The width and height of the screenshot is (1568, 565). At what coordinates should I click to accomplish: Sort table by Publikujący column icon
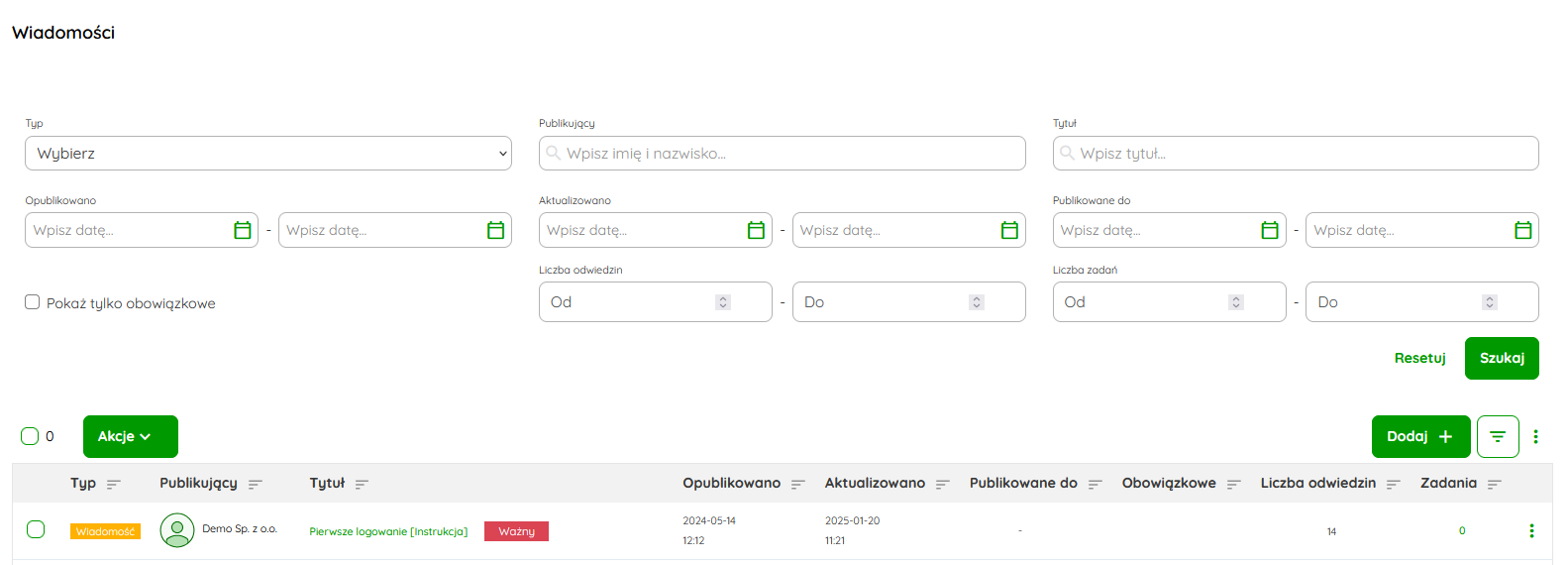[x=256, y=484]
